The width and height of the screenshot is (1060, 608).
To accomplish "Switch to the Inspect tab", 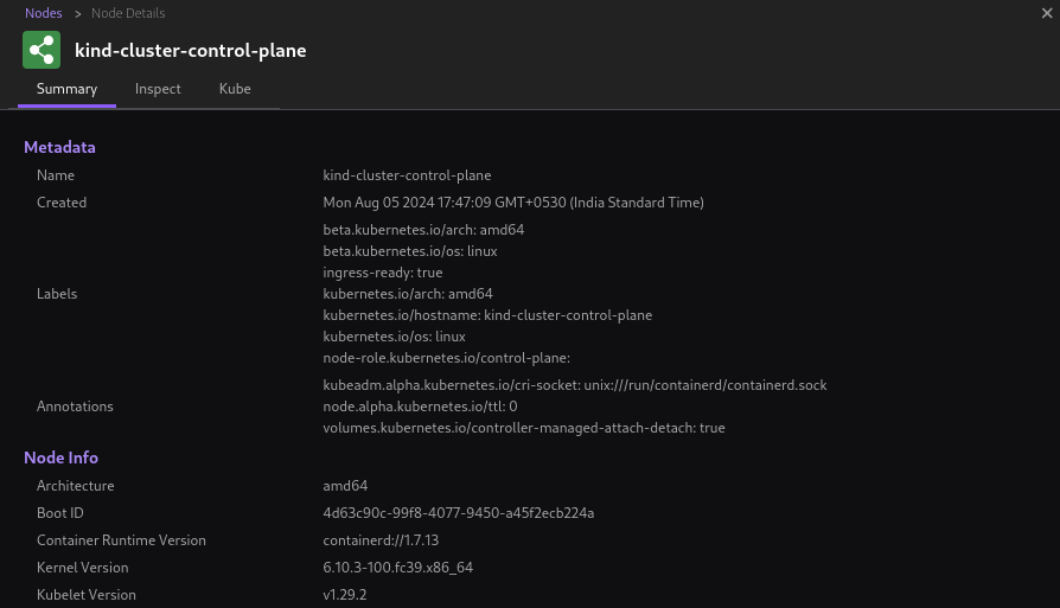I will 158,88.
